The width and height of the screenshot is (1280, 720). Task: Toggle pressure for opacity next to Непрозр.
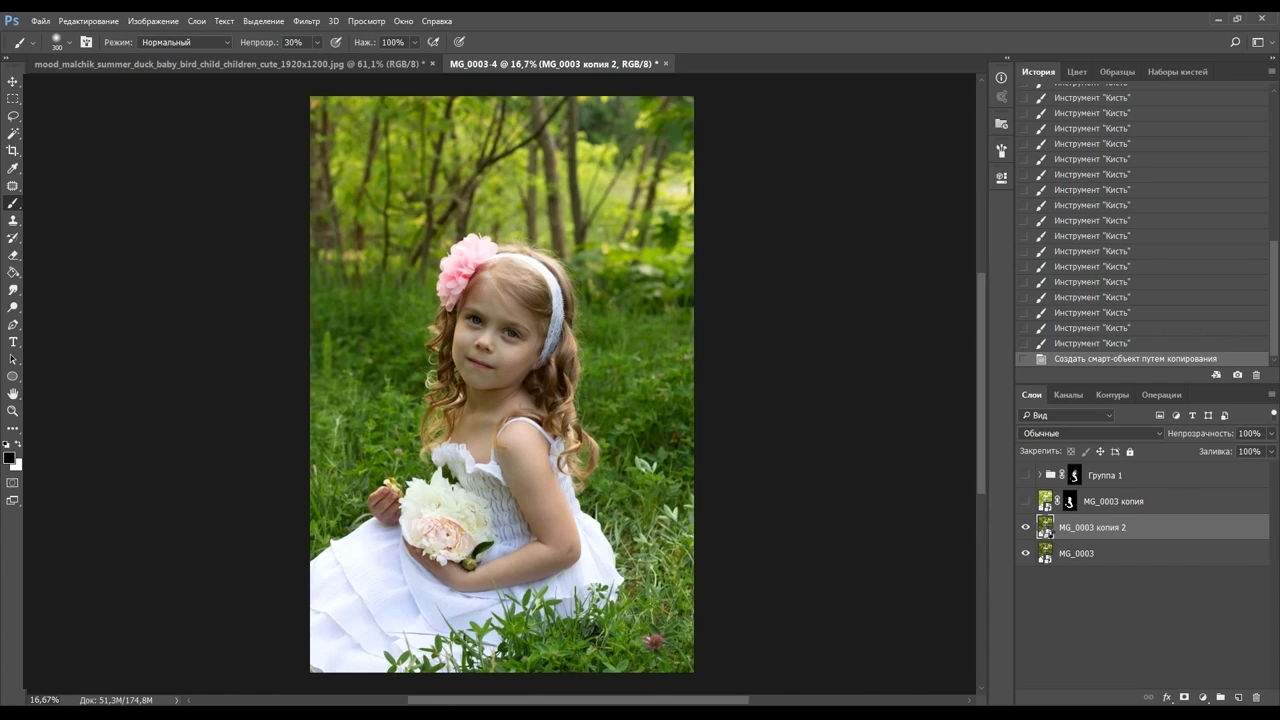pyautogui.click(x=336, y=42)
